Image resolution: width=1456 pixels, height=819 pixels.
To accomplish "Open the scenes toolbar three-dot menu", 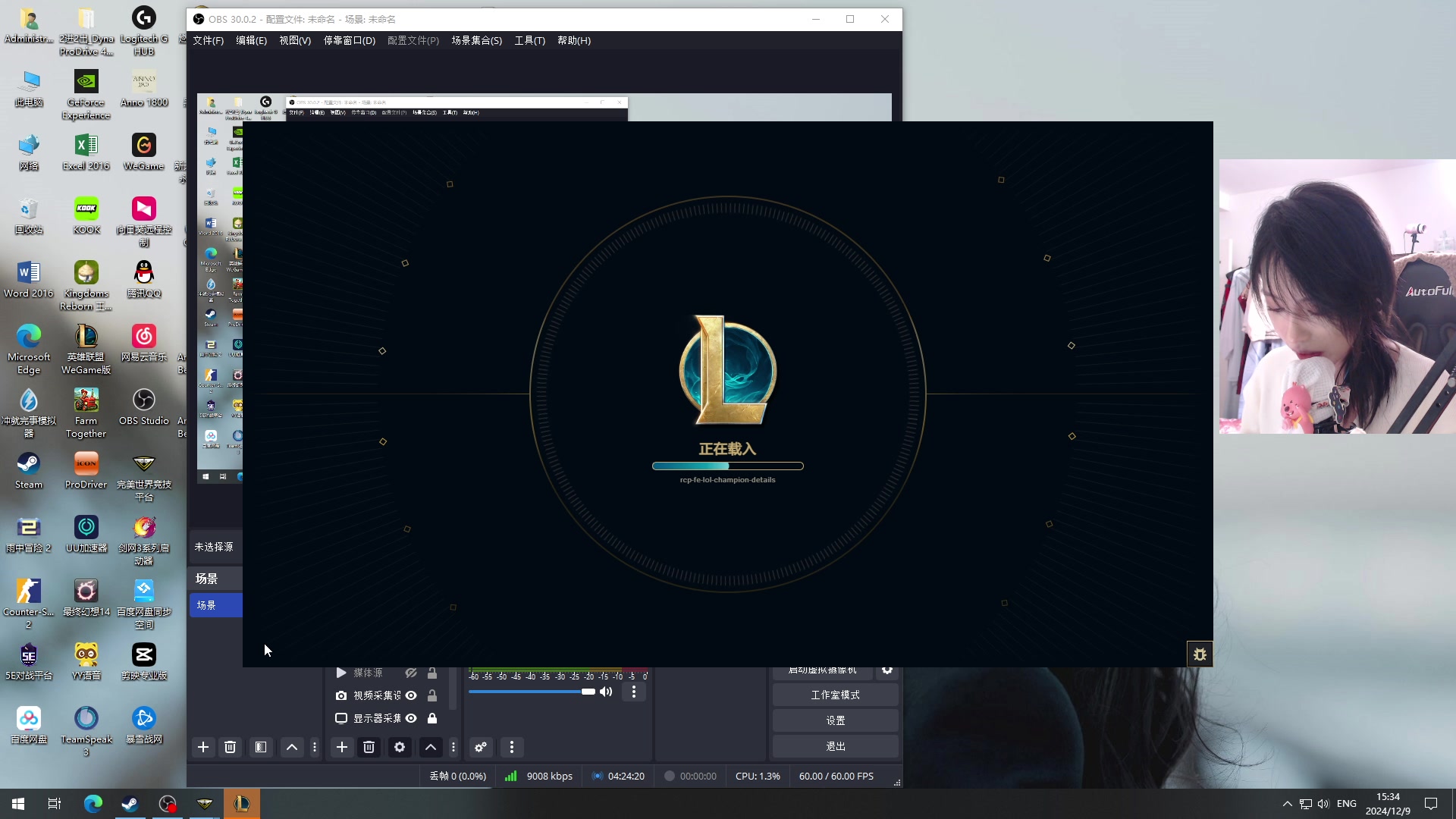I will point(315,747).
